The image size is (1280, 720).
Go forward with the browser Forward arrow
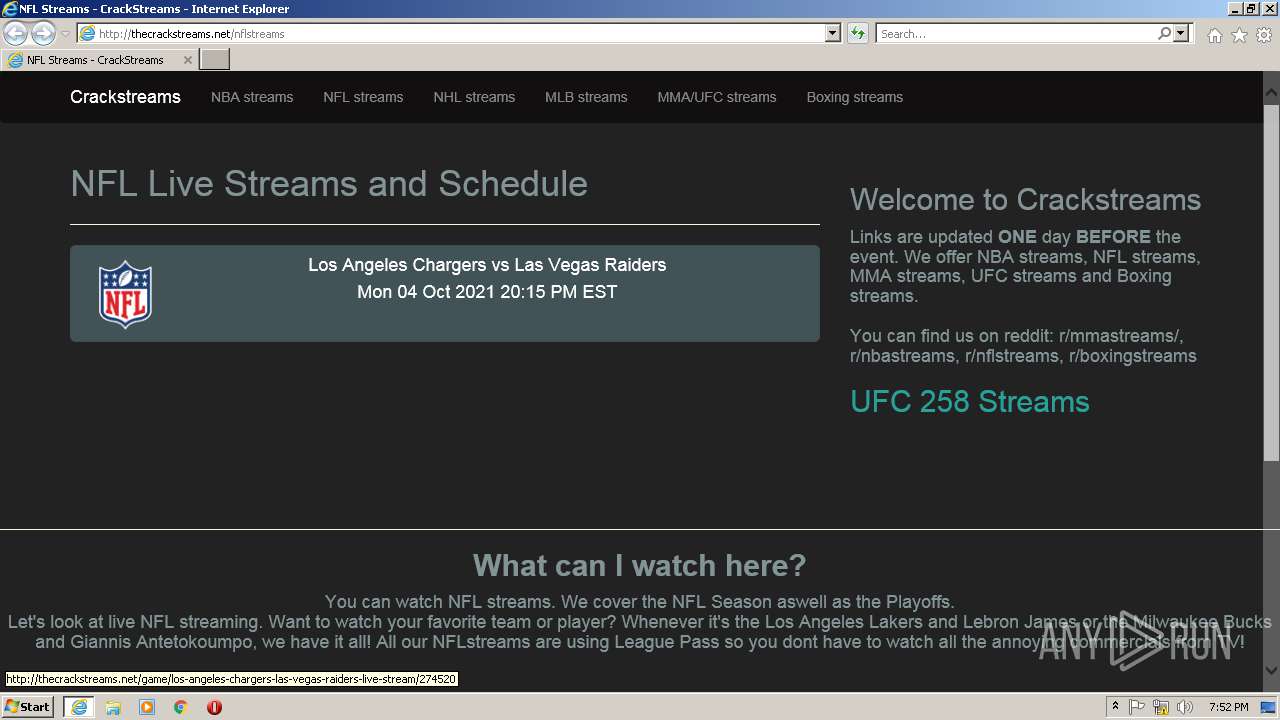coord(43,34)
